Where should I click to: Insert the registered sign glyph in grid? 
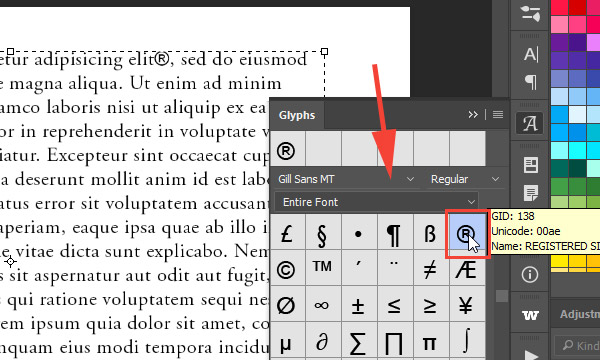coord(466,233)
